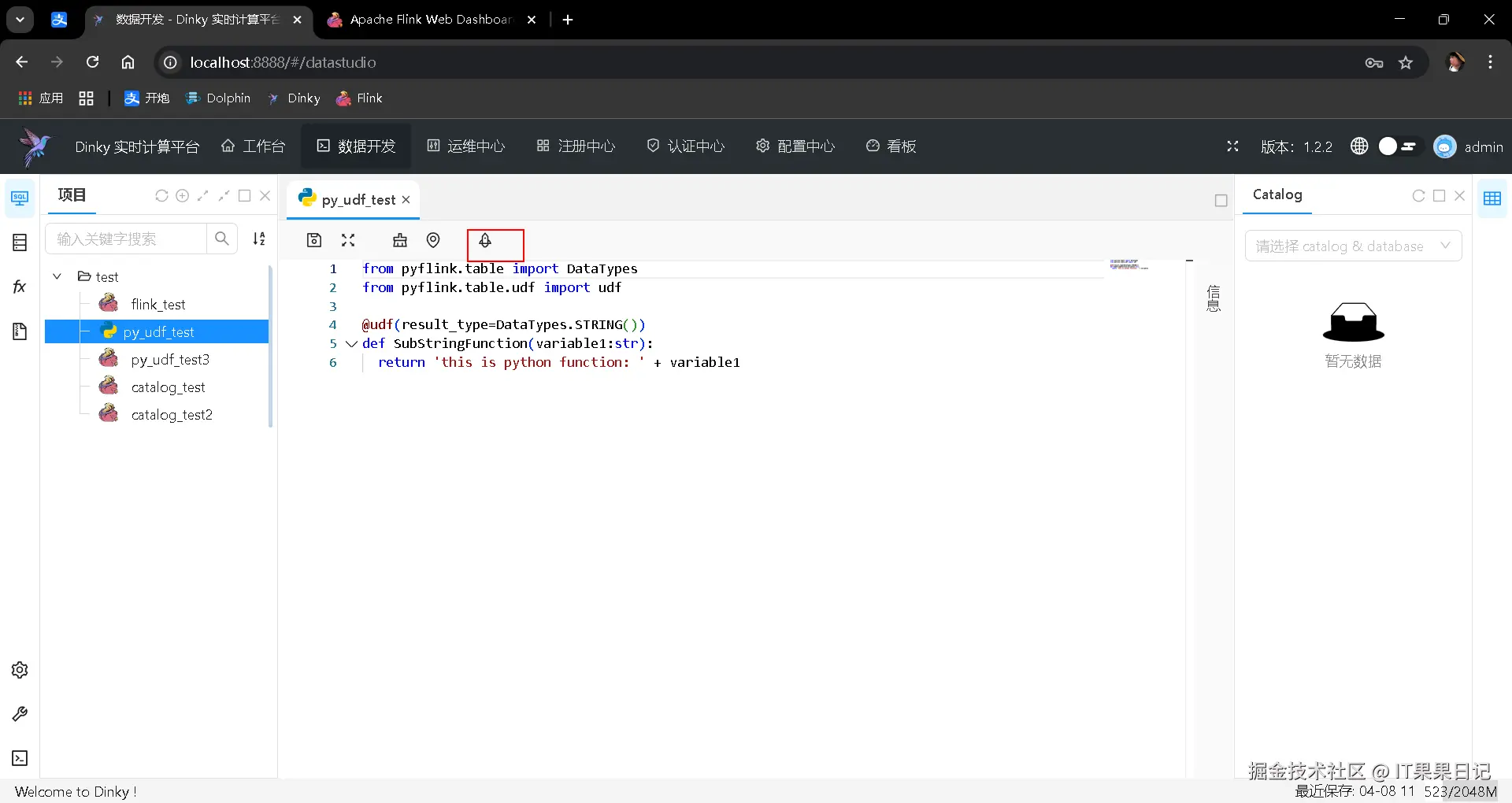Screen dimensions: 1512x803
Task: Close the py_udf_test editor tab
Action: pyautogui.click(x=406, y=200)
